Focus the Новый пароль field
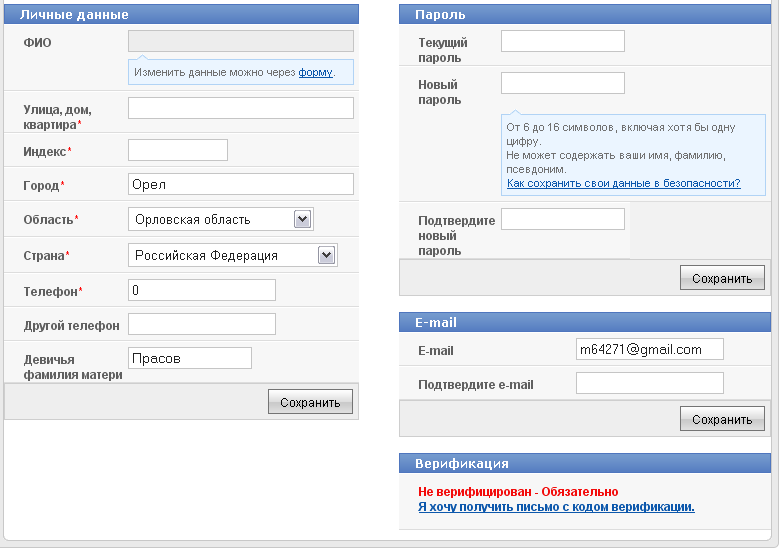The height and width of the screenshot is (556, 784). 562,83
